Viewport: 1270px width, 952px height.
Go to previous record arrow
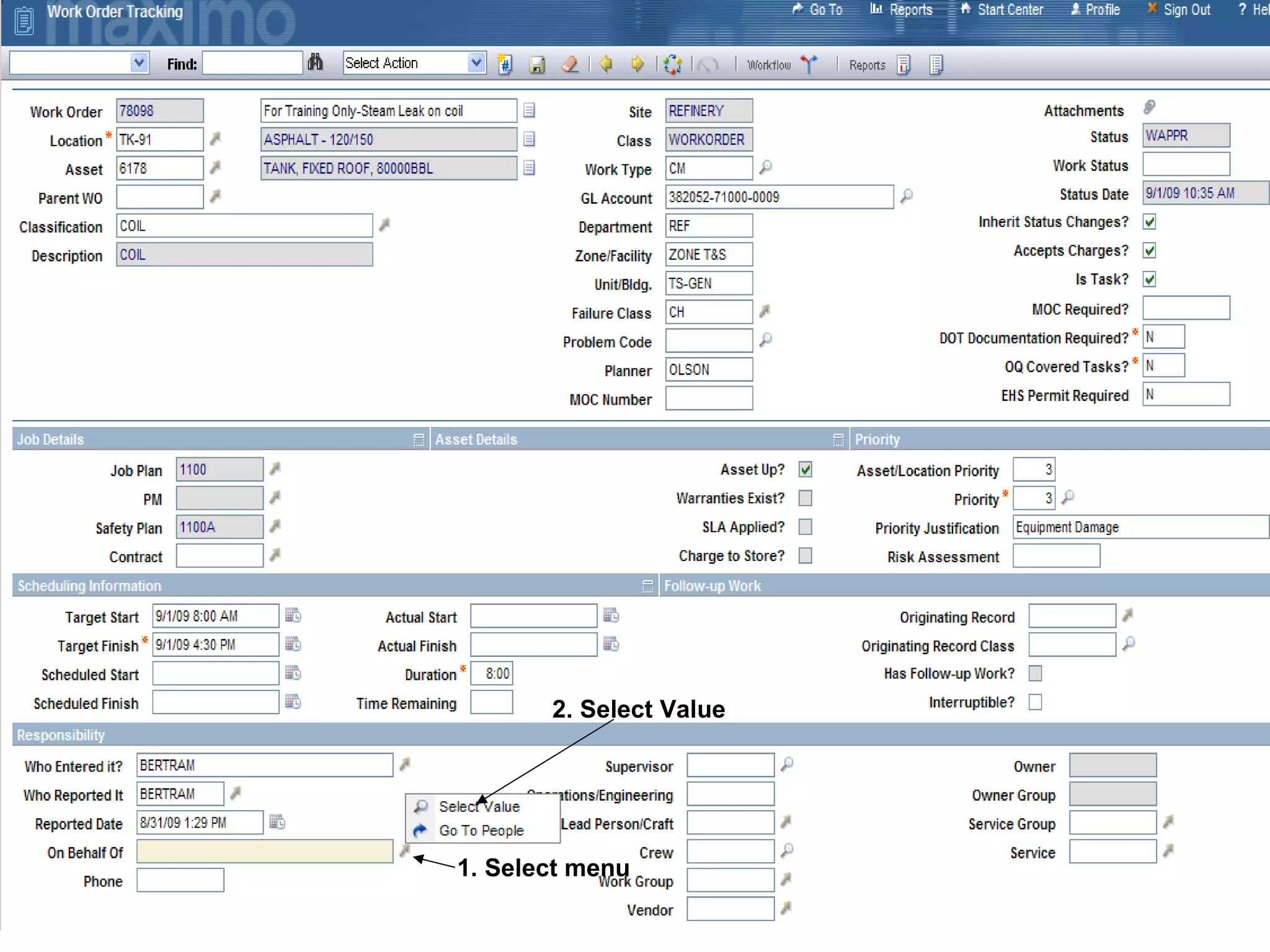click(606, 64)
